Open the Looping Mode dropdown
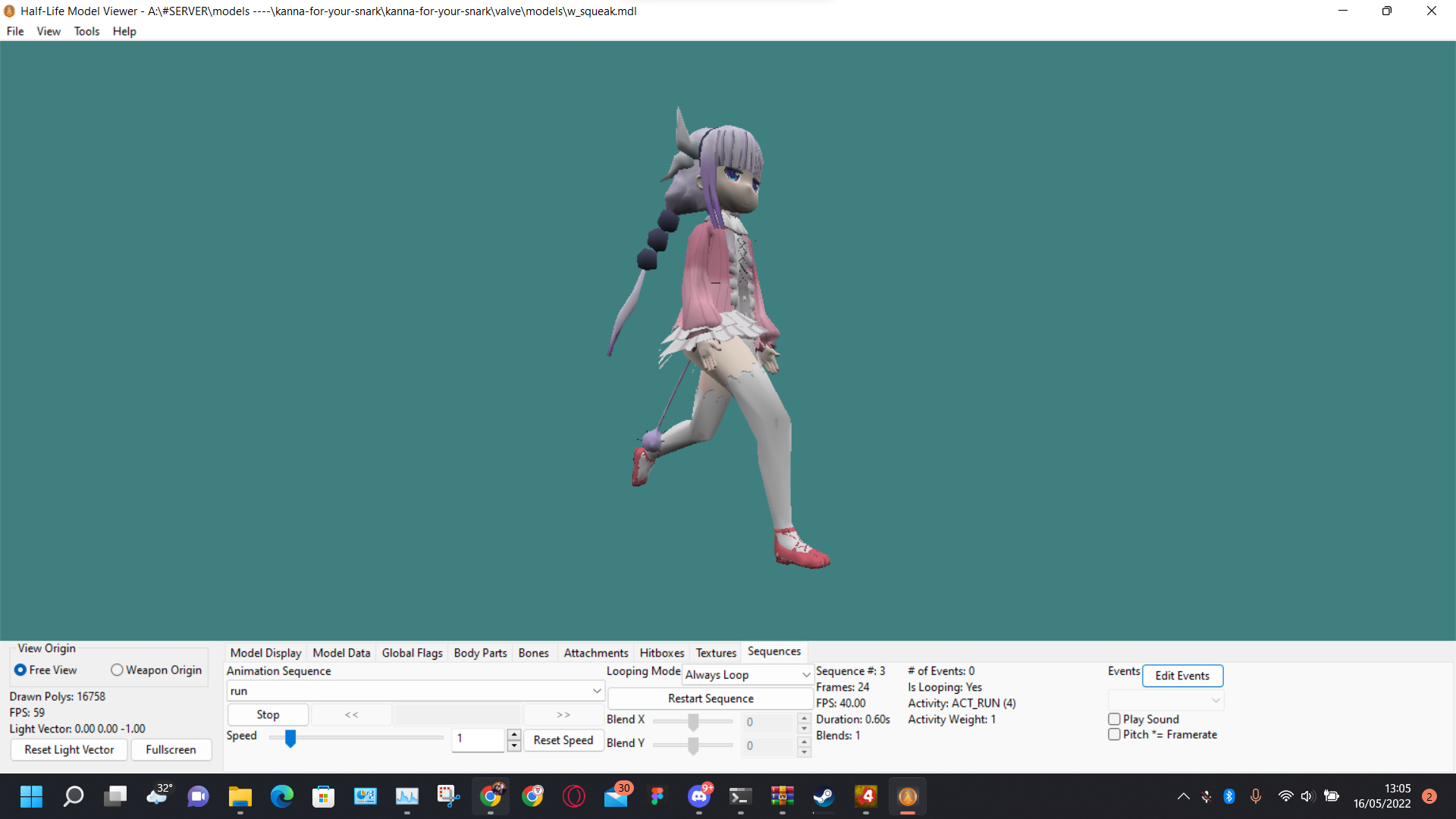The width and height of the screenshot is (1456, 819). [x=805, y=675]
